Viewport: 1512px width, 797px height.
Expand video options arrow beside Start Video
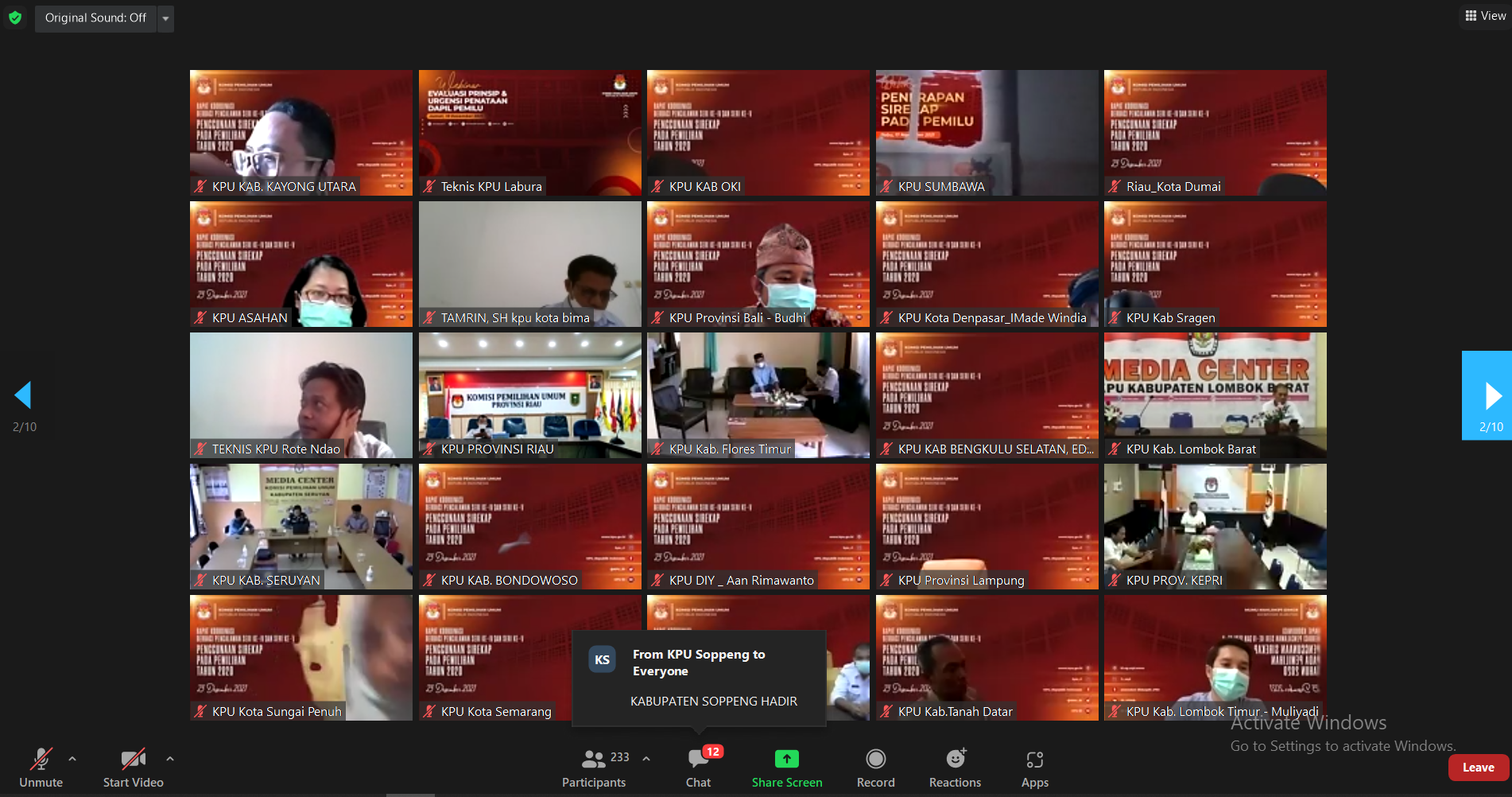pyautogui.click(x=170, y=759)
